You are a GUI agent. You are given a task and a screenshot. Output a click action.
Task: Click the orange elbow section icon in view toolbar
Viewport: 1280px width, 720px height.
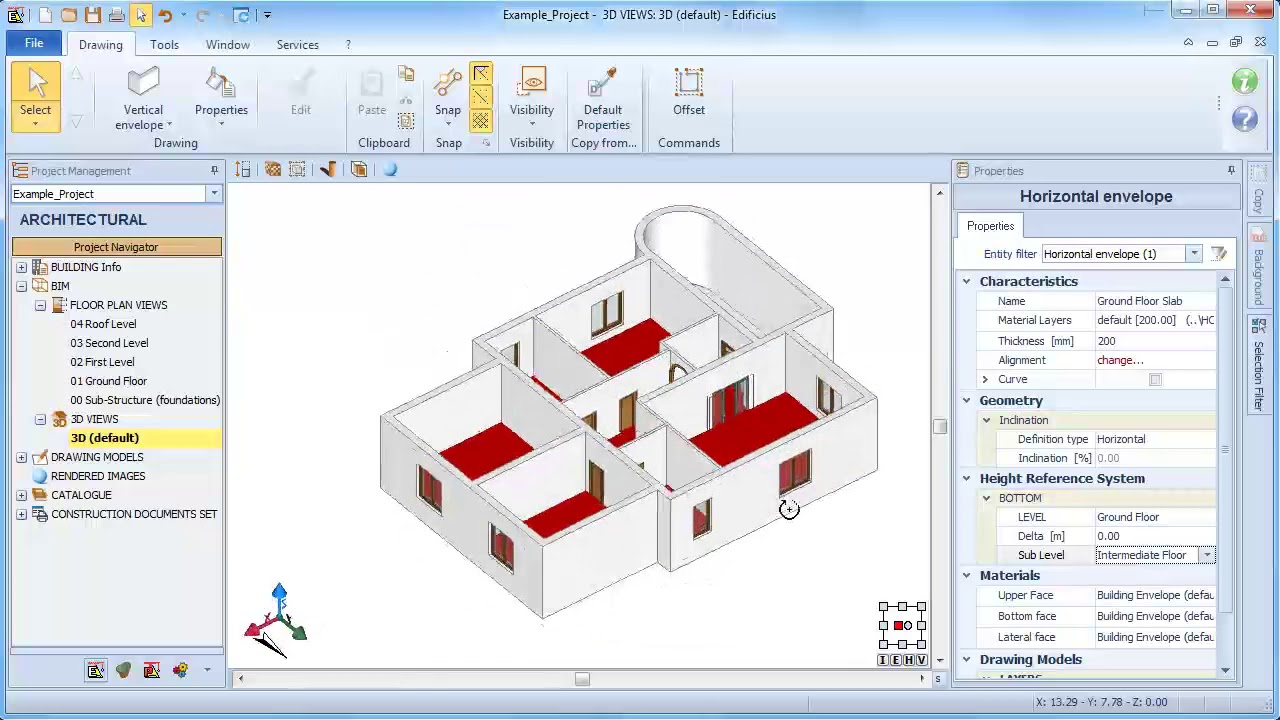(x=328, y=170)
